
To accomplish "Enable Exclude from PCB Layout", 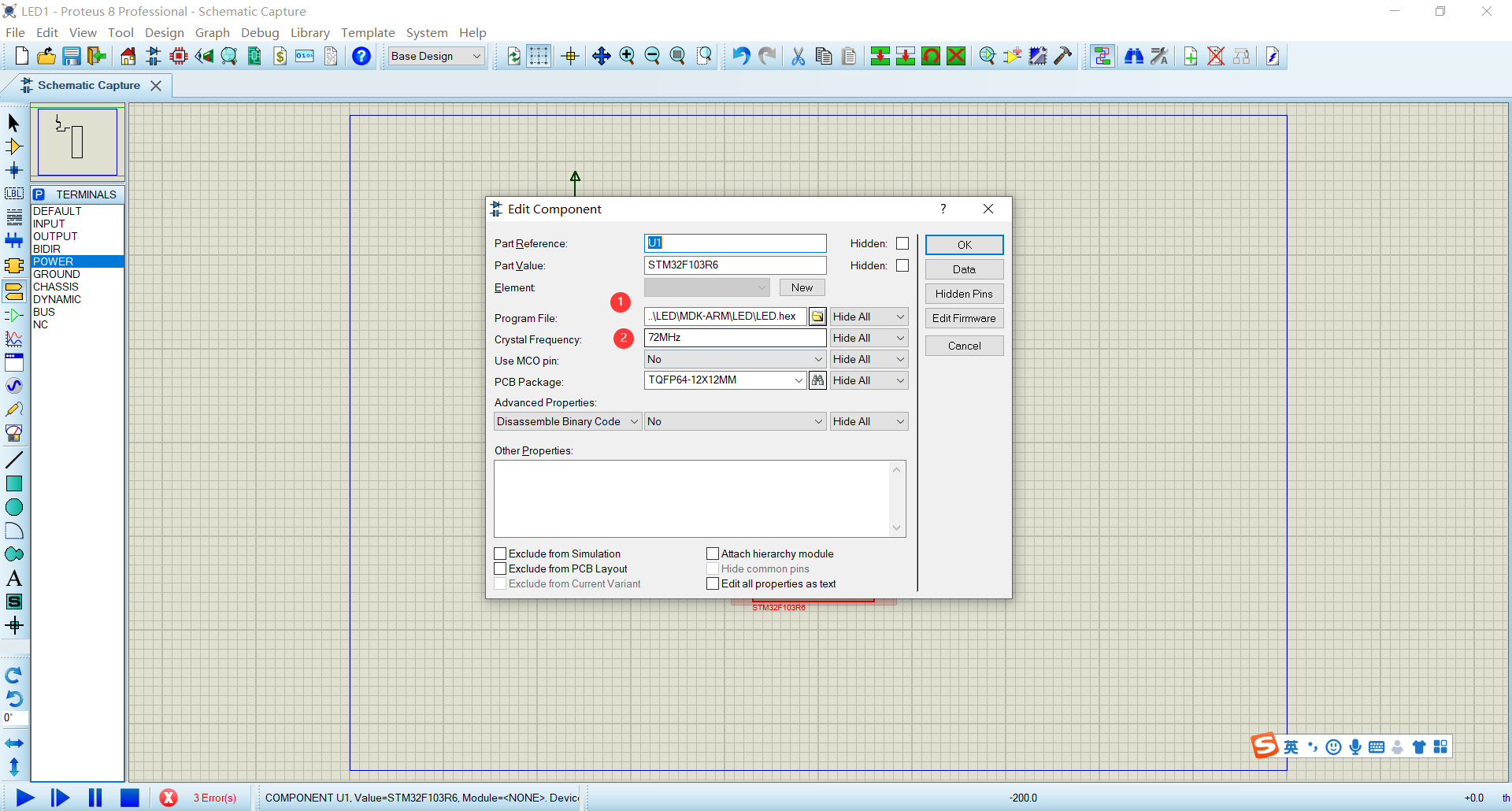I will tap(500, 568).
